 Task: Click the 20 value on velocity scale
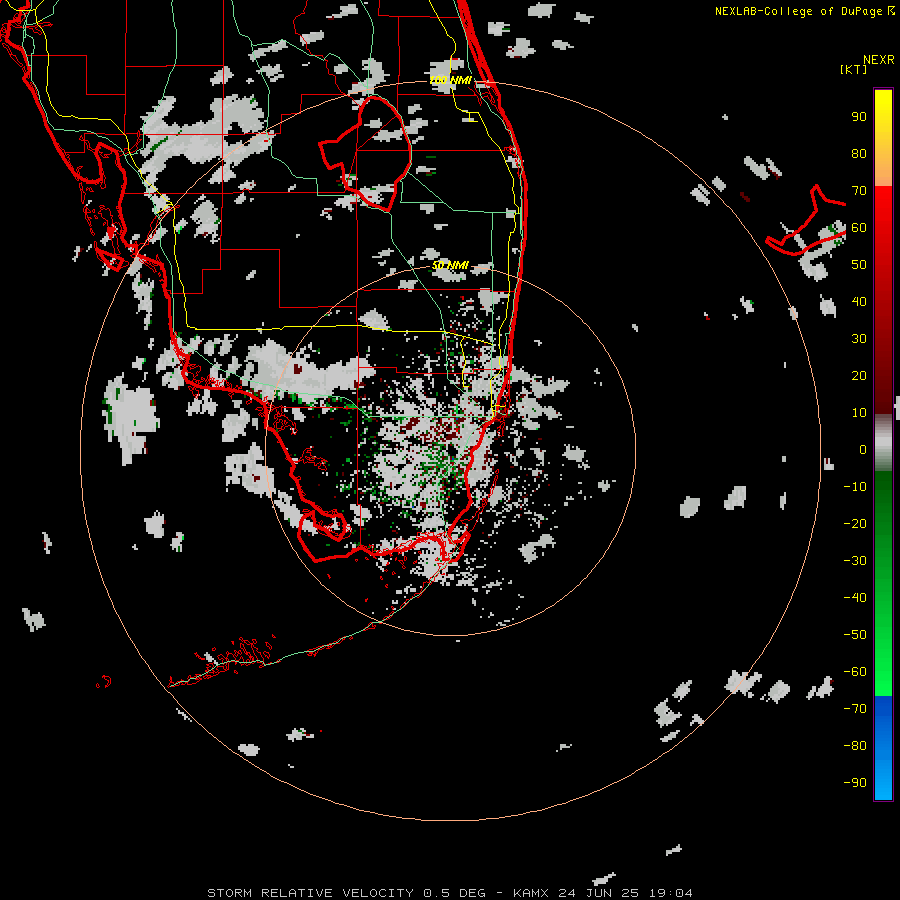click(x=859, y=376)
